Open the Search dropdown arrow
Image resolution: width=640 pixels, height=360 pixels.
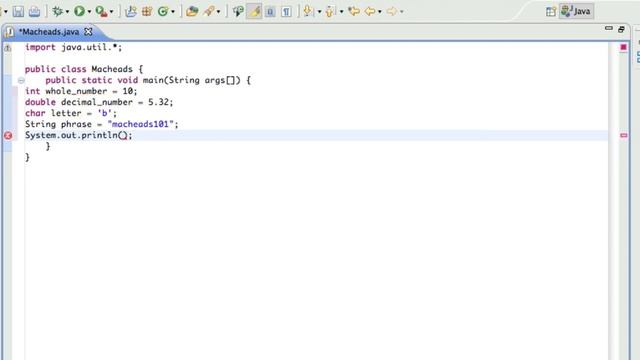218,12
